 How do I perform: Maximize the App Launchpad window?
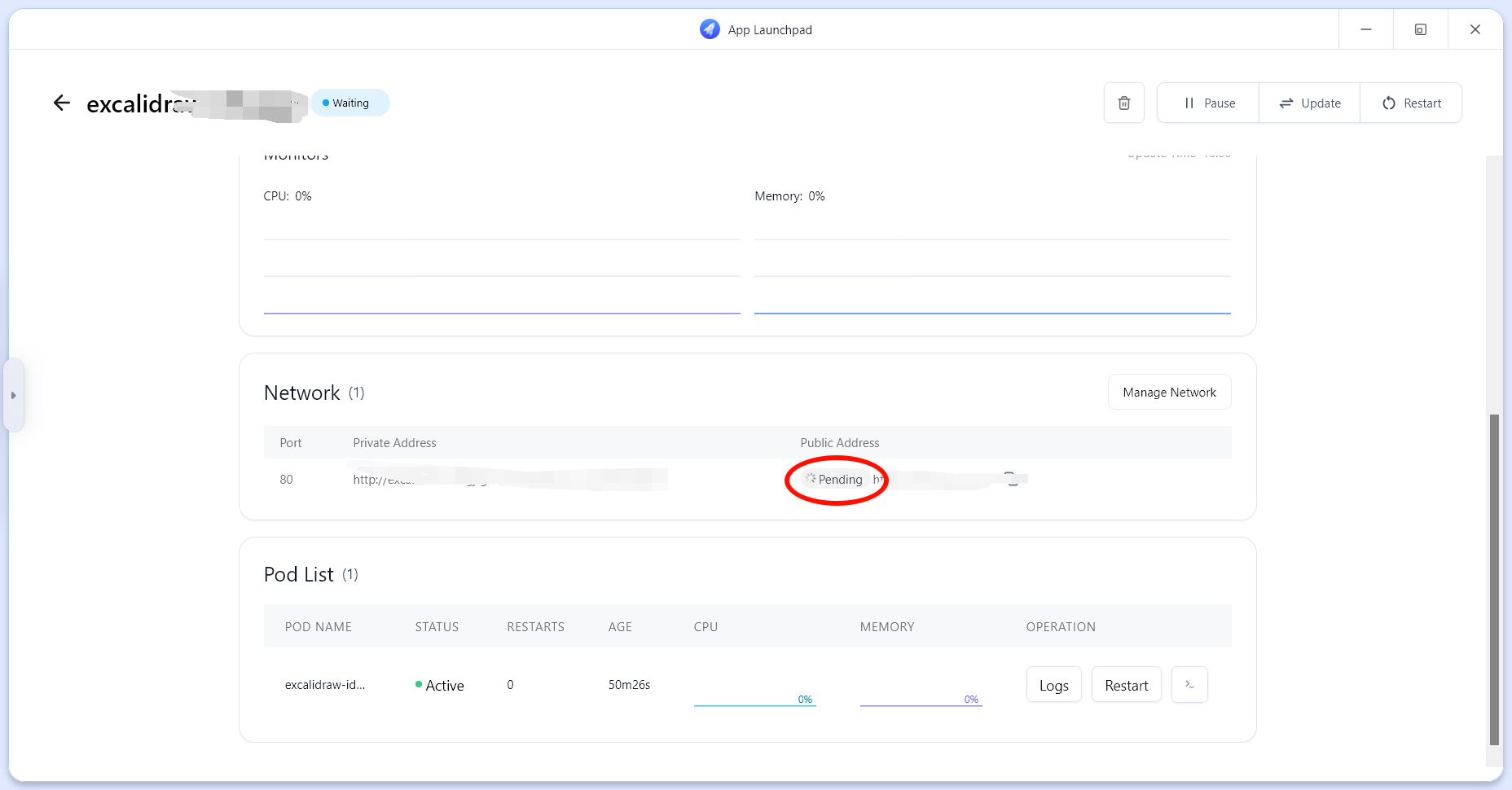[1420, 29]
